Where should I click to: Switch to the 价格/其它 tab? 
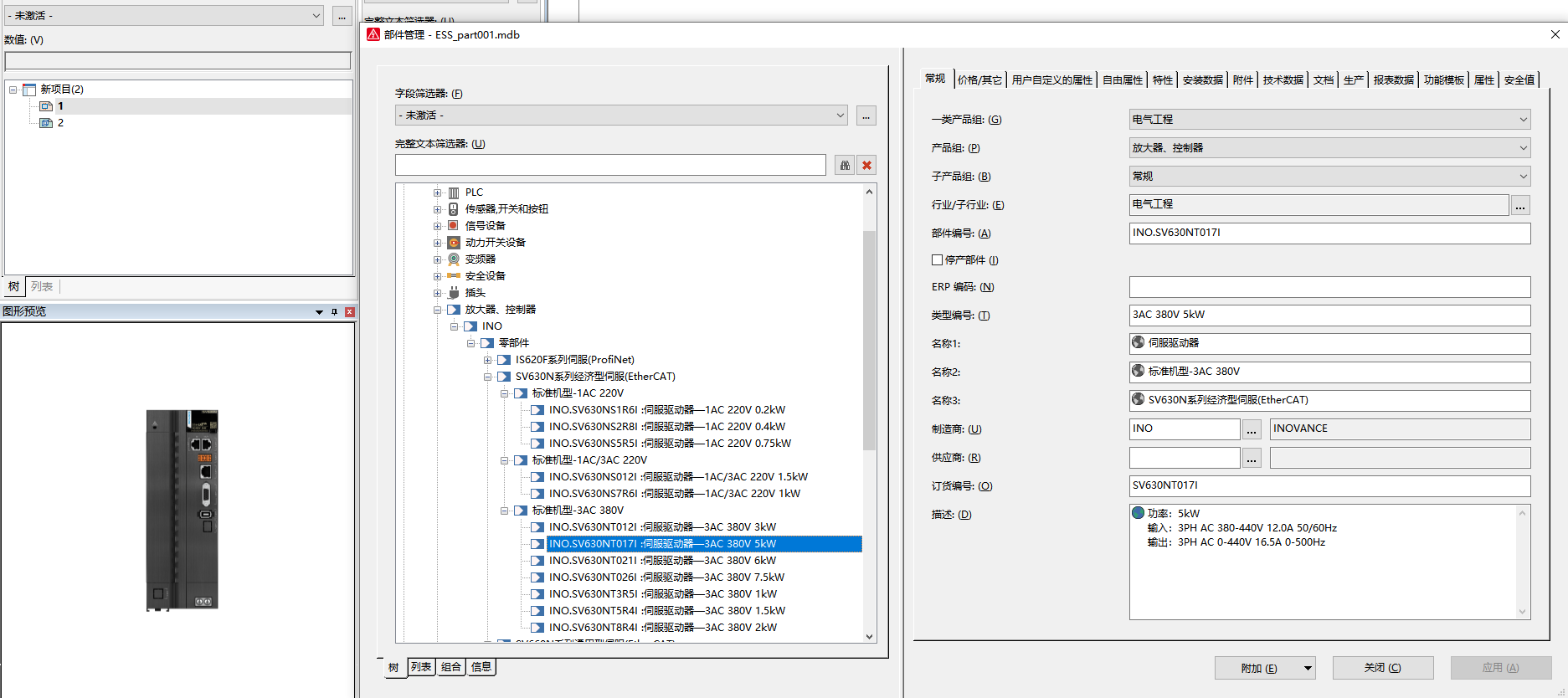[979, 80]
